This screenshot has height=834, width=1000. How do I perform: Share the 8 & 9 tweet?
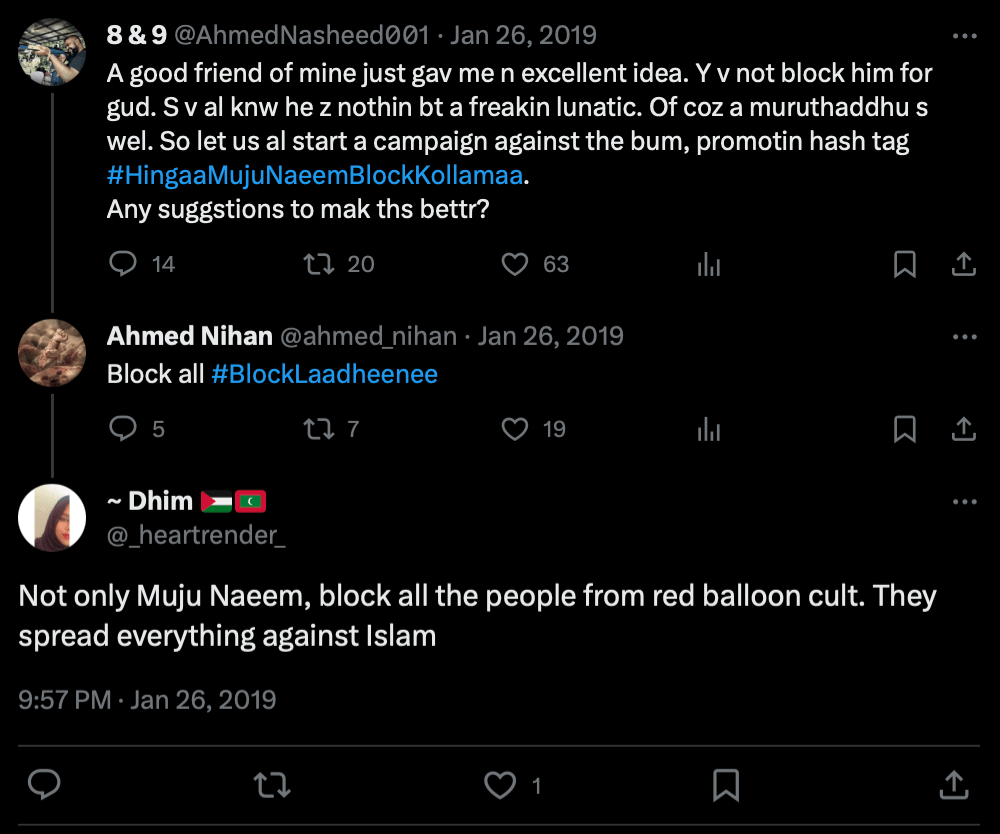click(963, 264)
